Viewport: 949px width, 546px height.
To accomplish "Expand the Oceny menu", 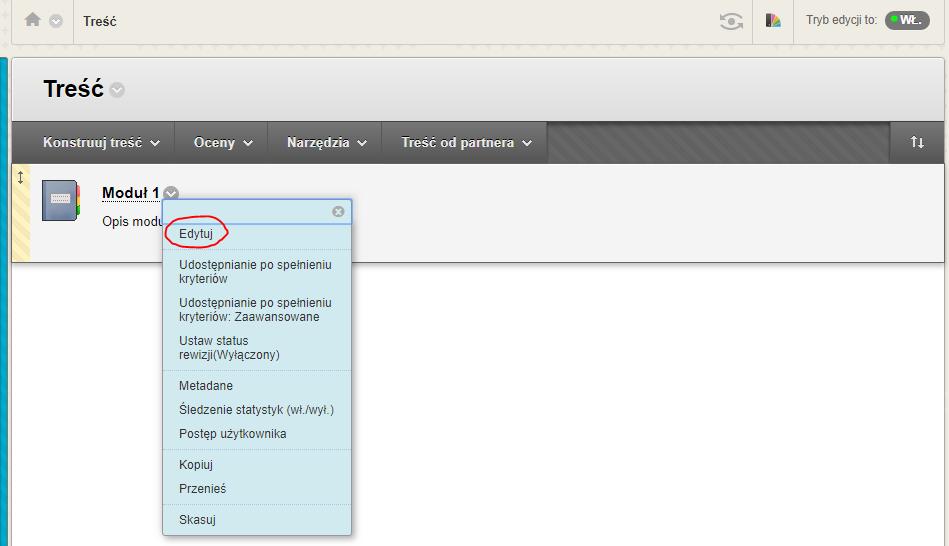I will pyautogui.click(x=223, y=143).
